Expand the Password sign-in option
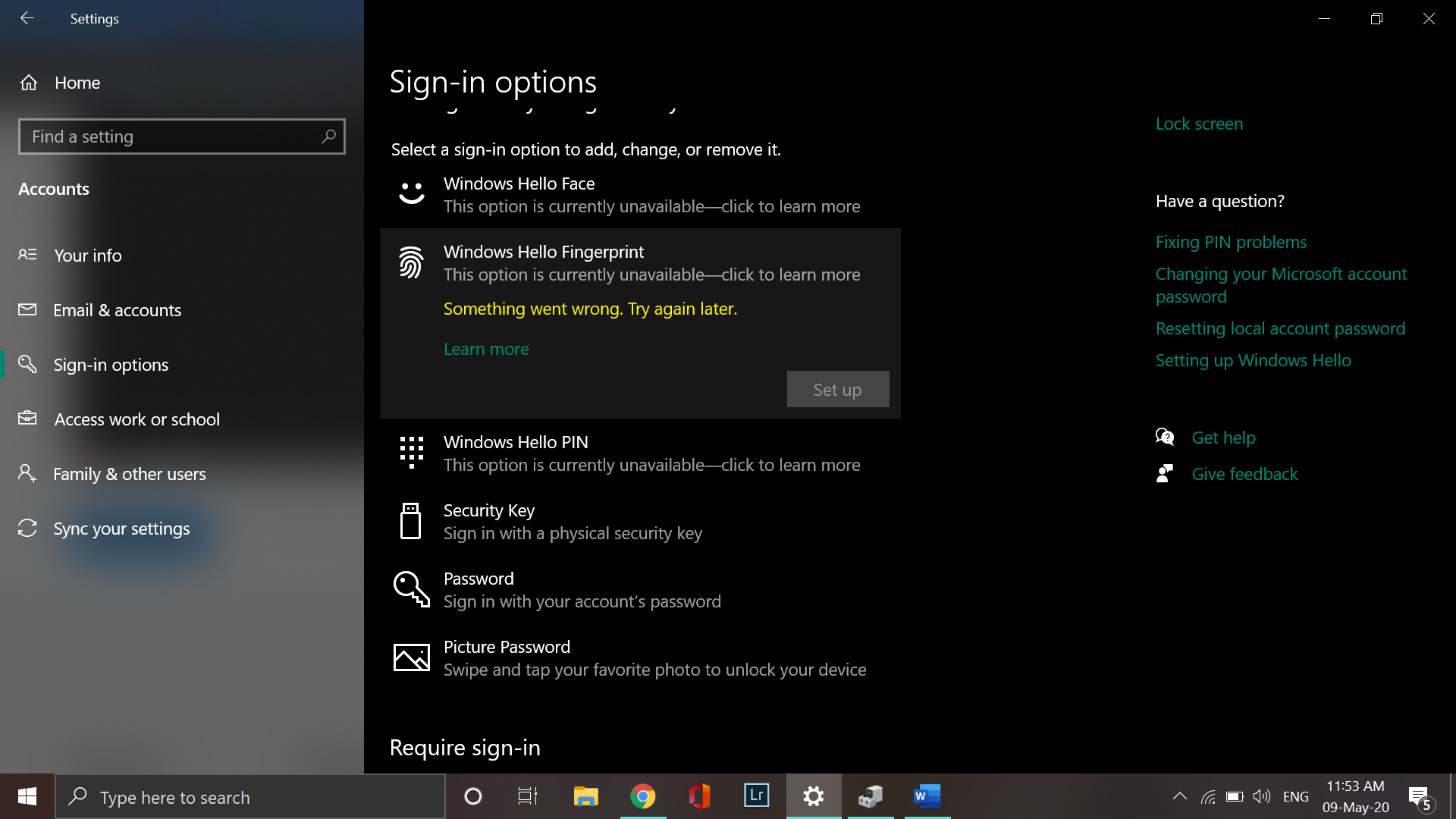 640,590
